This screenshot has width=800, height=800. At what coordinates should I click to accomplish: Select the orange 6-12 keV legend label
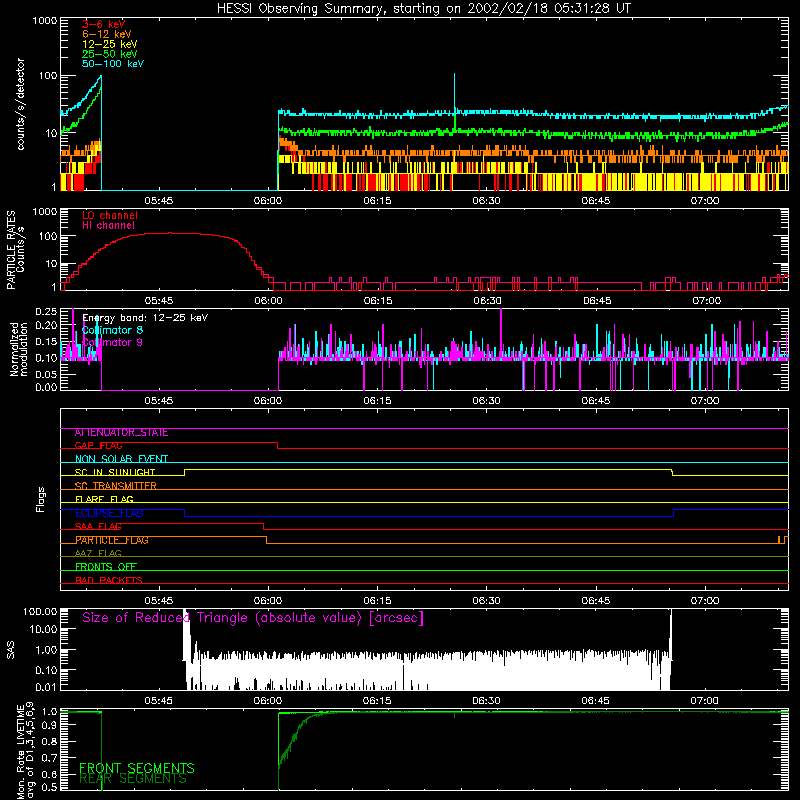(106, 34)
